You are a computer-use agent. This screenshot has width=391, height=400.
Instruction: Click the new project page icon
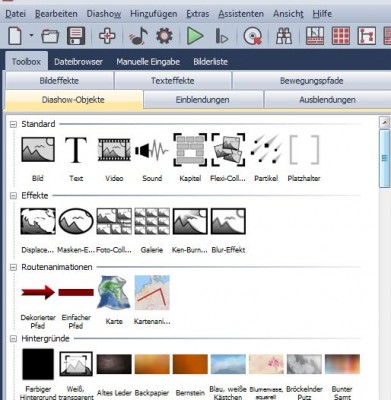15,36
